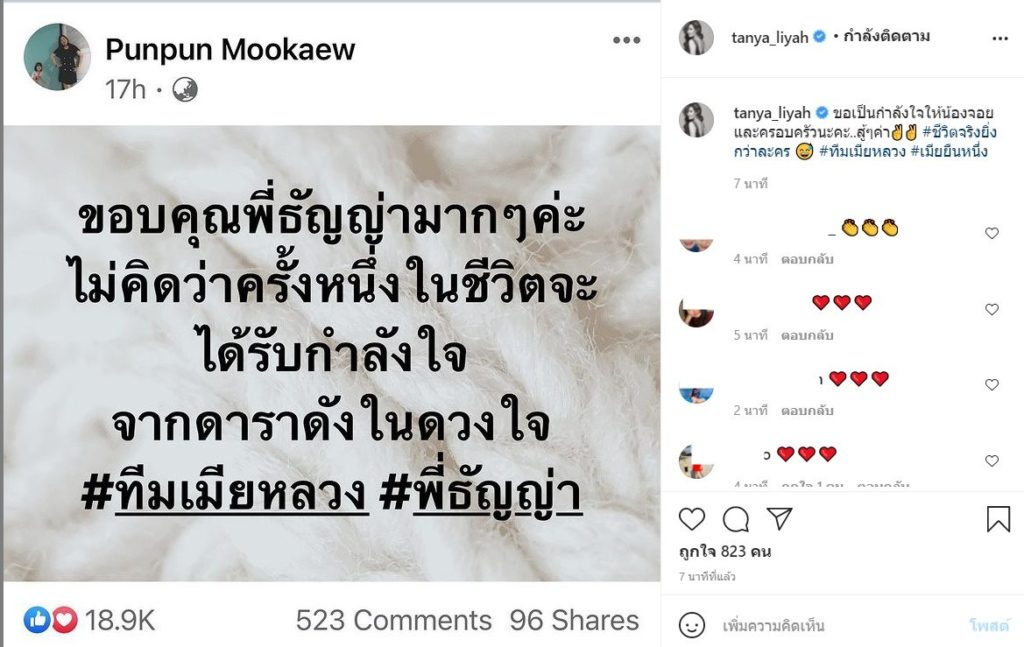
Task: Open emoji picker smiley face icon
Action: (692, 625)
